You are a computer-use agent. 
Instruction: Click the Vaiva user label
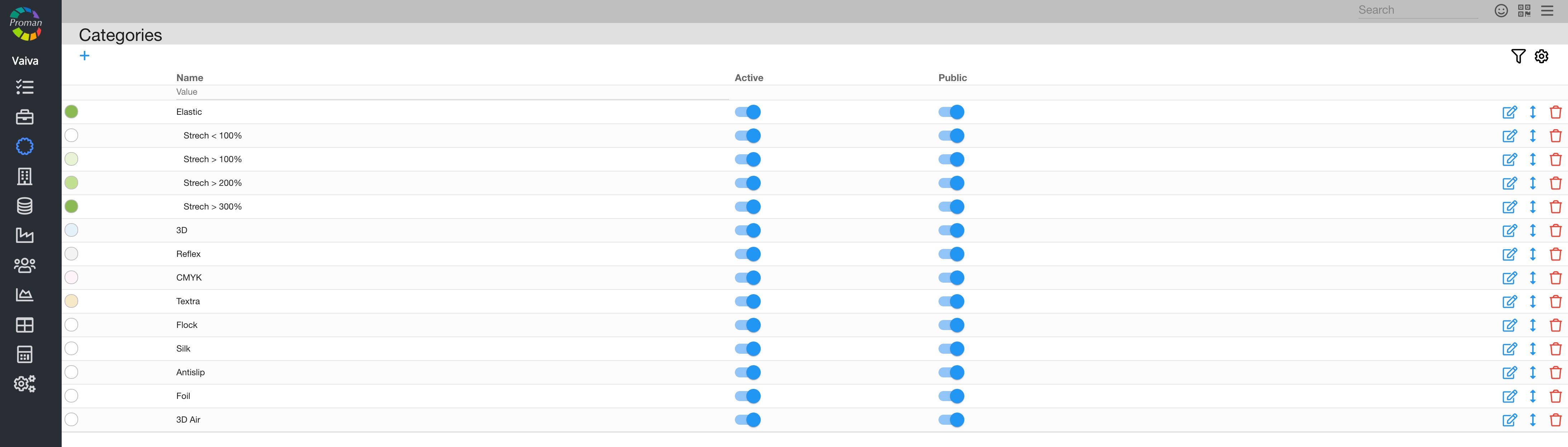tap(25, 61)
